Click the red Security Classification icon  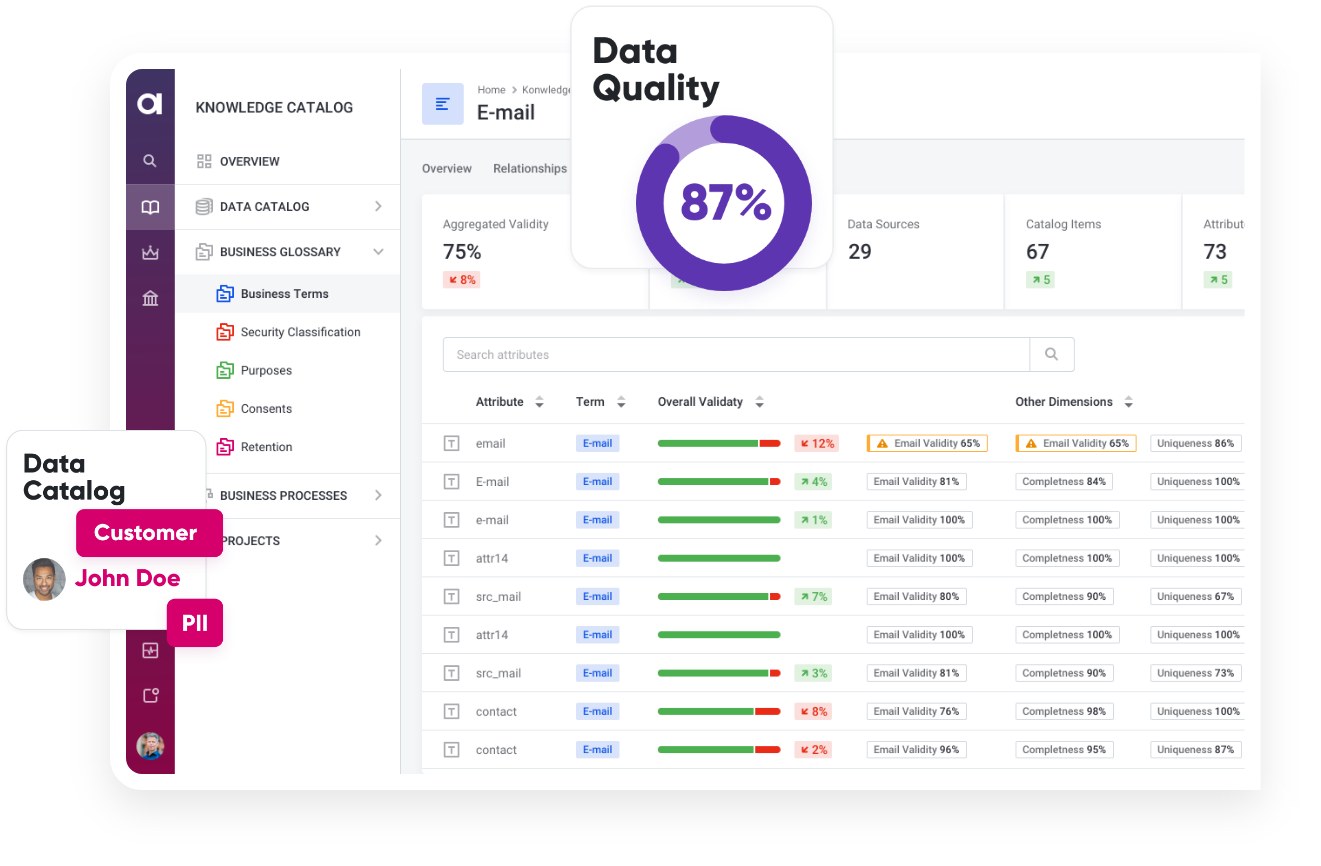tap(225, 332)
